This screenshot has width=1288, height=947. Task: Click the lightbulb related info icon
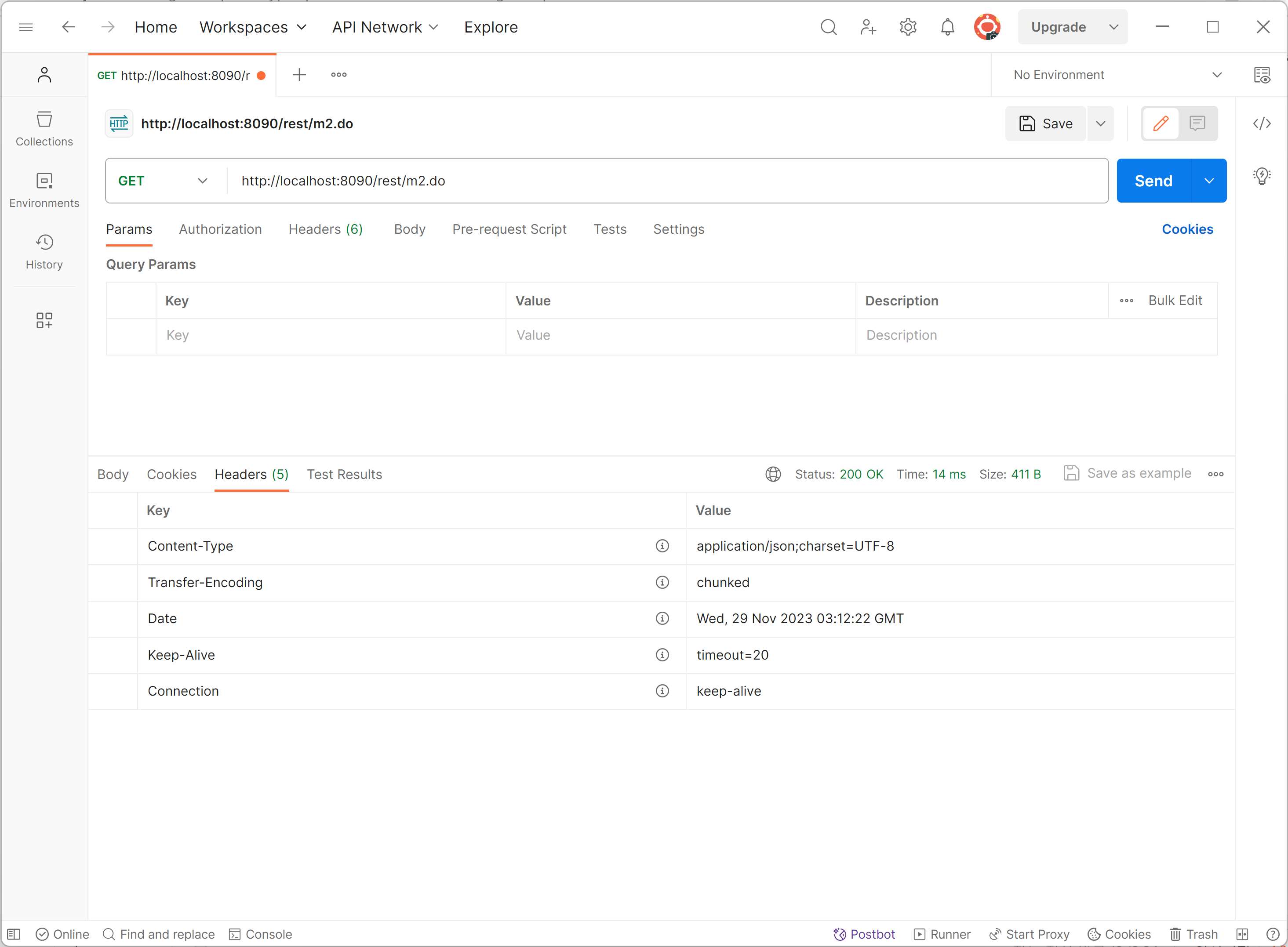click(x=1262, y=176)
